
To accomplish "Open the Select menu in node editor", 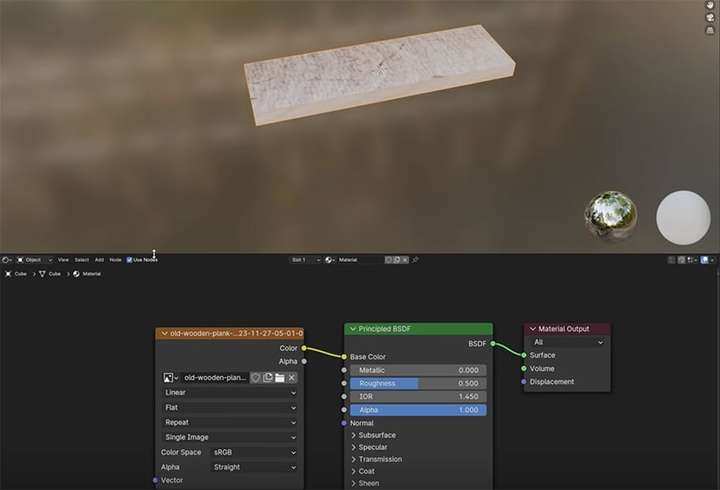I will click(x=82, y=260).
